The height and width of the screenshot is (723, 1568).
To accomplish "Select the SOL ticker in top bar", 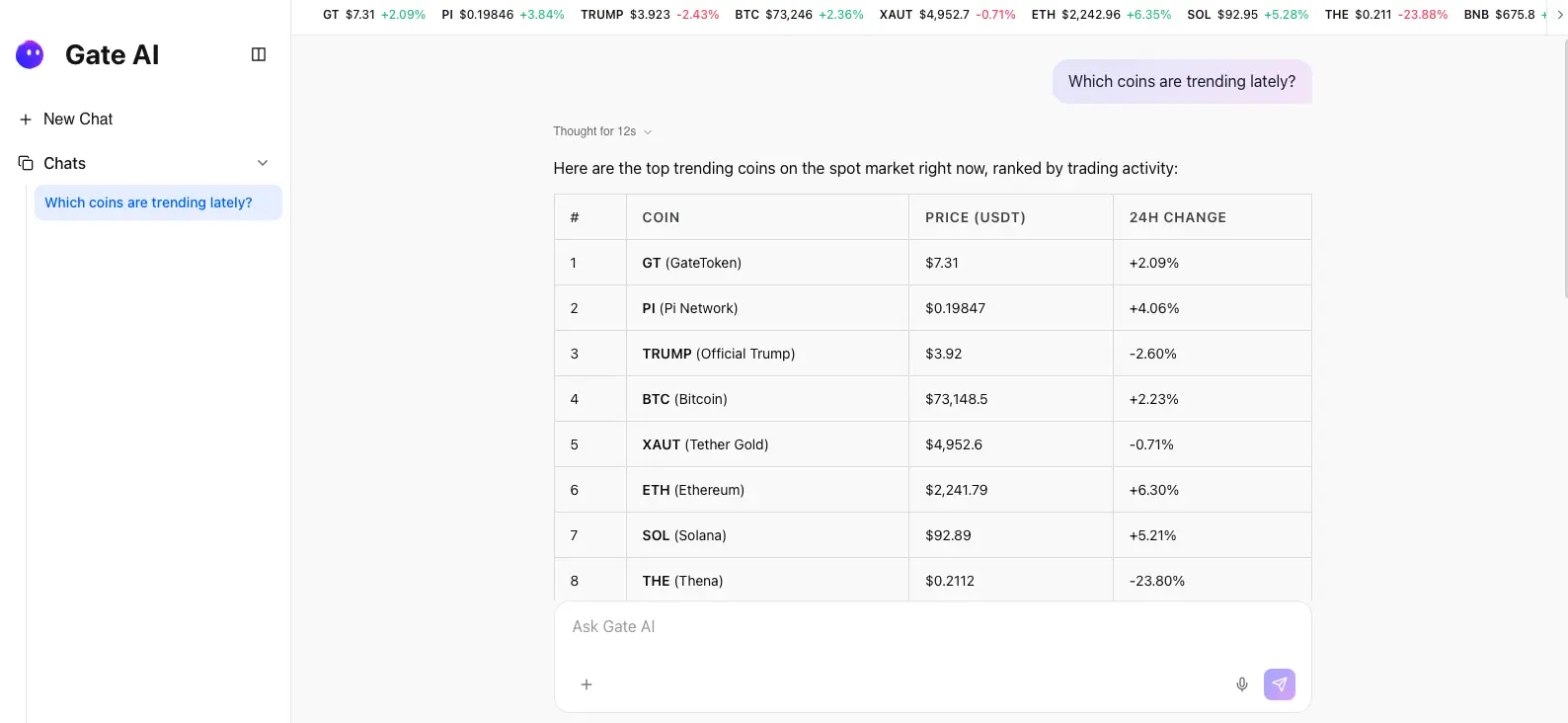I will (x=1247, y=15).
